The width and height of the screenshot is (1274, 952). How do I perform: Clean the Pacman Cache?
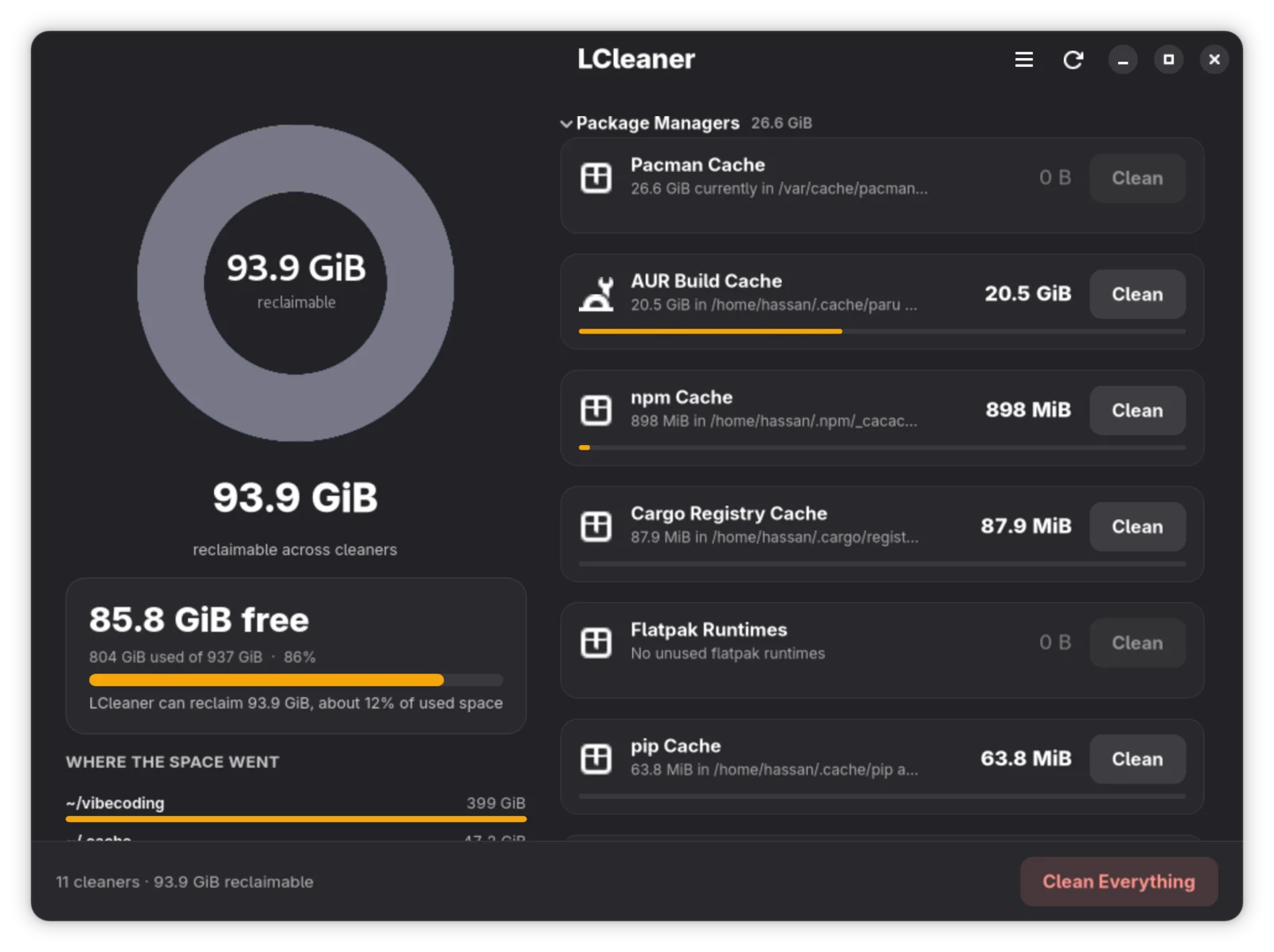click(1137, 178)
